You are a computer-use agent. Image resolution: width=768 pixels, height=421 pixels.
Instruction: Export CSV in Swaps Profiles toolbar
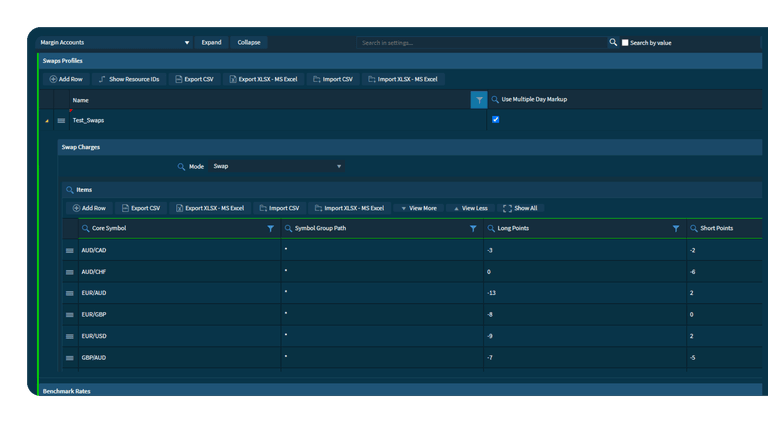(x=194, y=79)
